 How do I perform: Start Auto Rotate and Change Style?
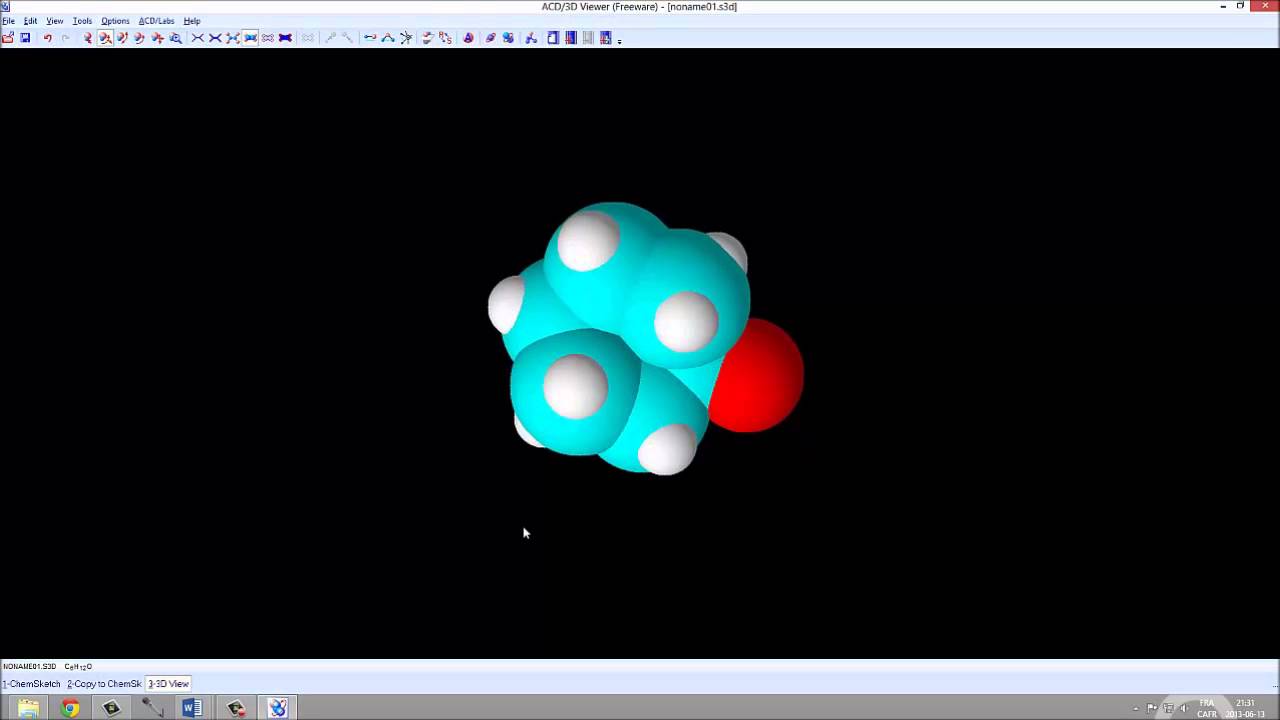[445, 38]
